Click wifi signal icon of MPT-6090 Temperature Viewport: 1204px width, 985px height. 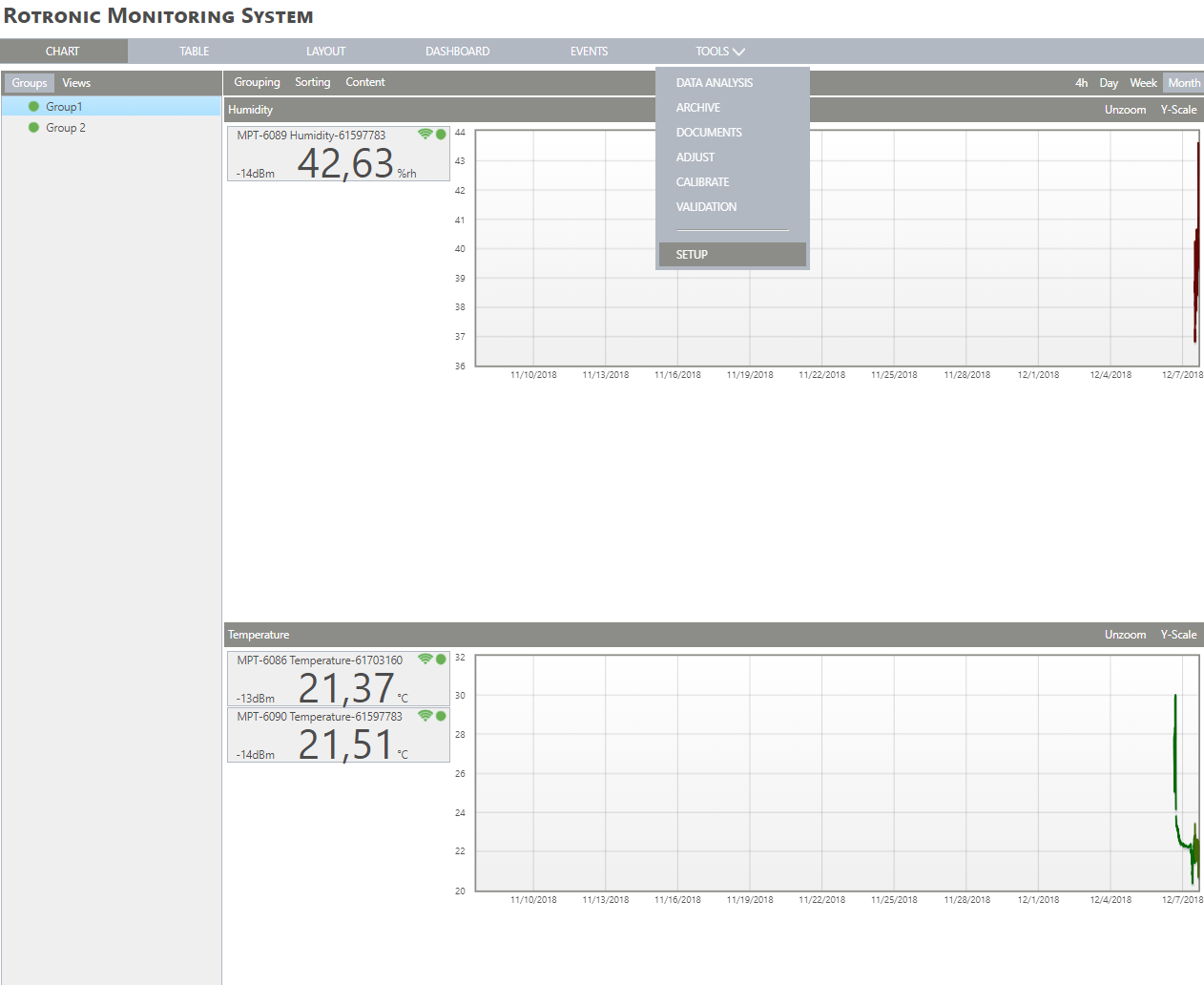(x=426, y=716)
